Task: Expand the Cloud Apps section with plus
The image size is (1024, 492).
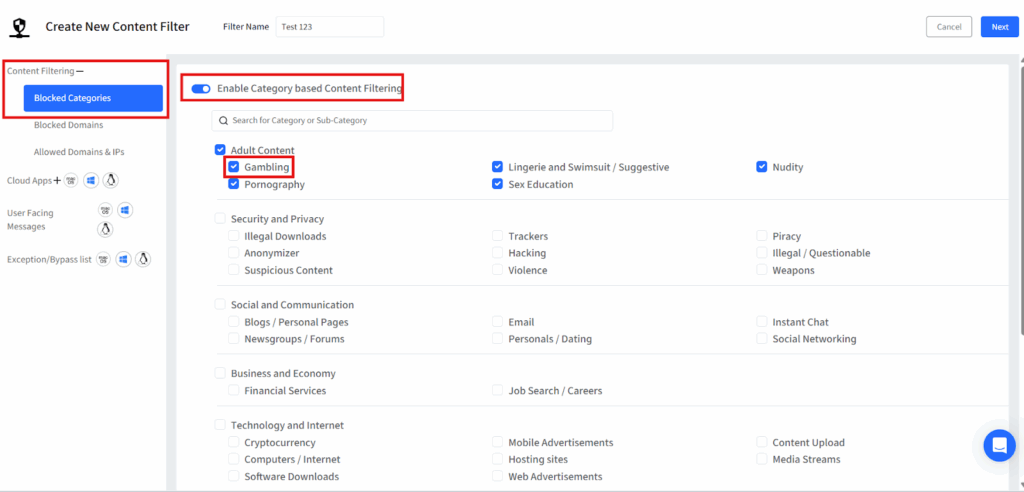Action: (57, 180)
